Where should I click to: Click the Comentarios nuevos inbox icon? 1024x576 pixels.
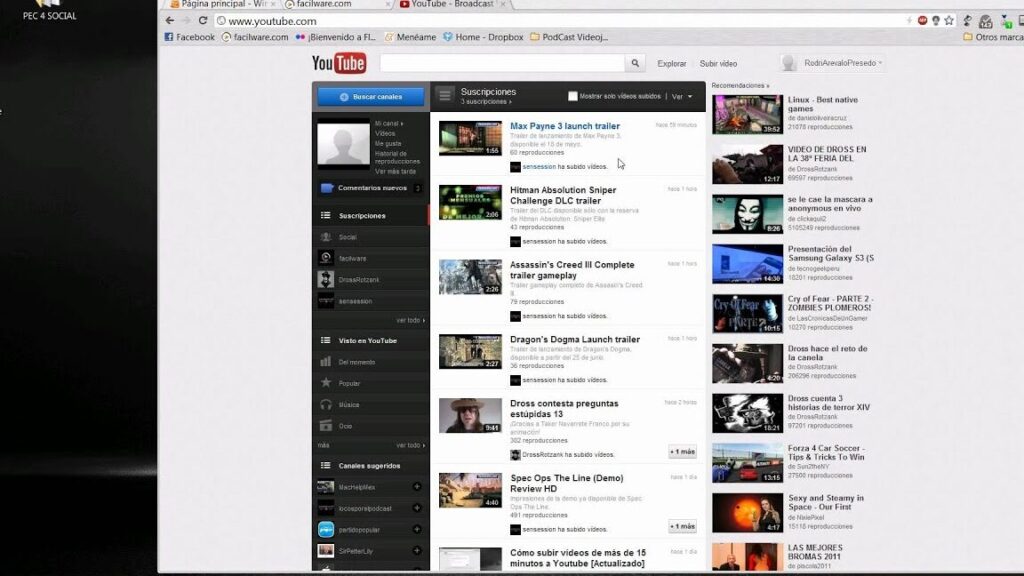pos(327,188)
